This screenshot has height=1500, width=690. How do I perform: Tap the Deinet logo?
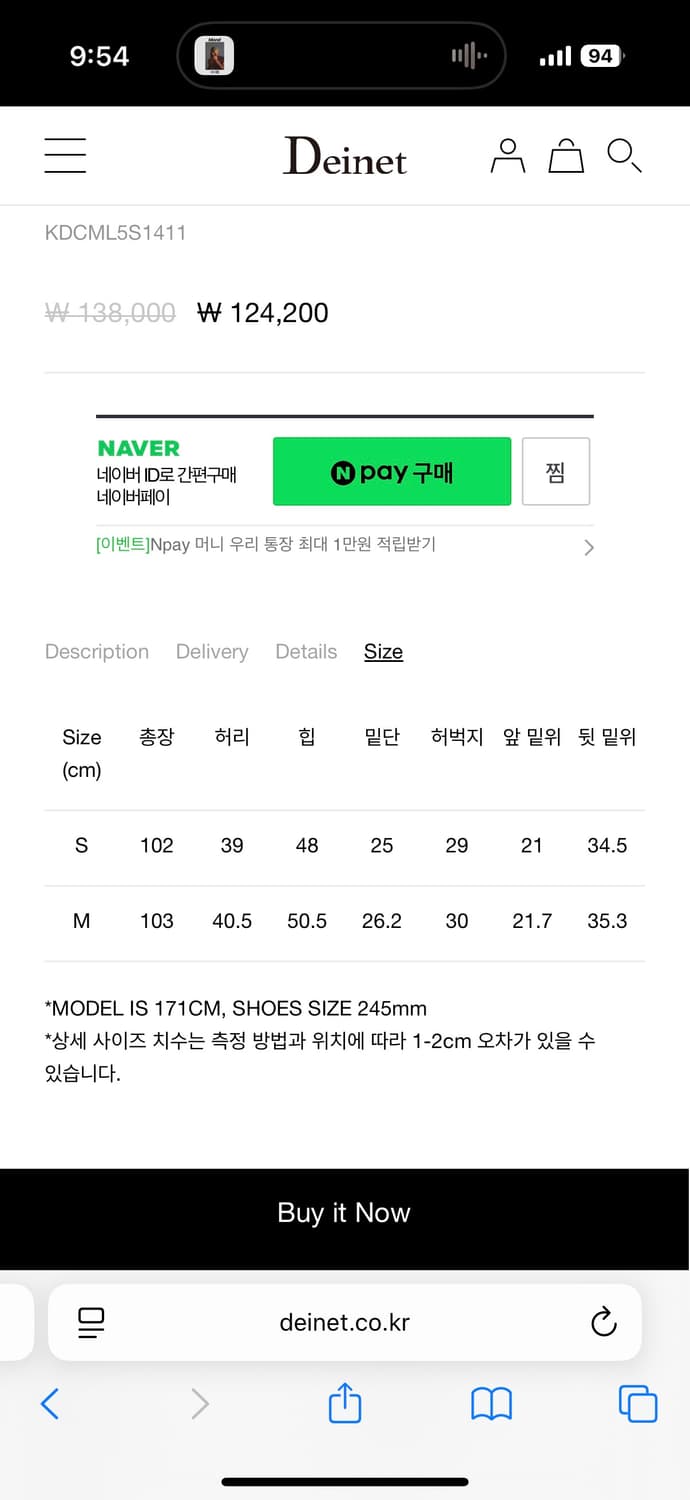click(345, 157)
